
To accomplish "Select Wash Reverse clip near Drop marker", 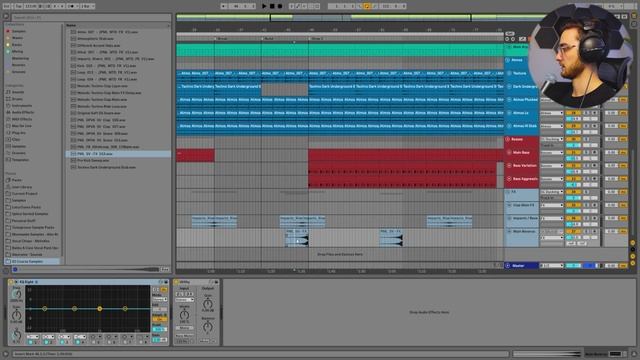I will tap(297, 238).
